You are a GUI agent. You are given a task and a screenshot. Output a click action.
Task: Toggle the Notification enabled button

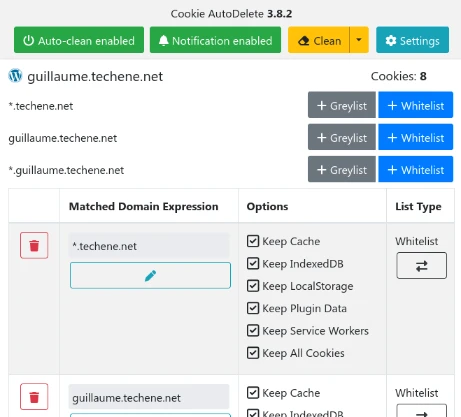(x=215, y=40)
